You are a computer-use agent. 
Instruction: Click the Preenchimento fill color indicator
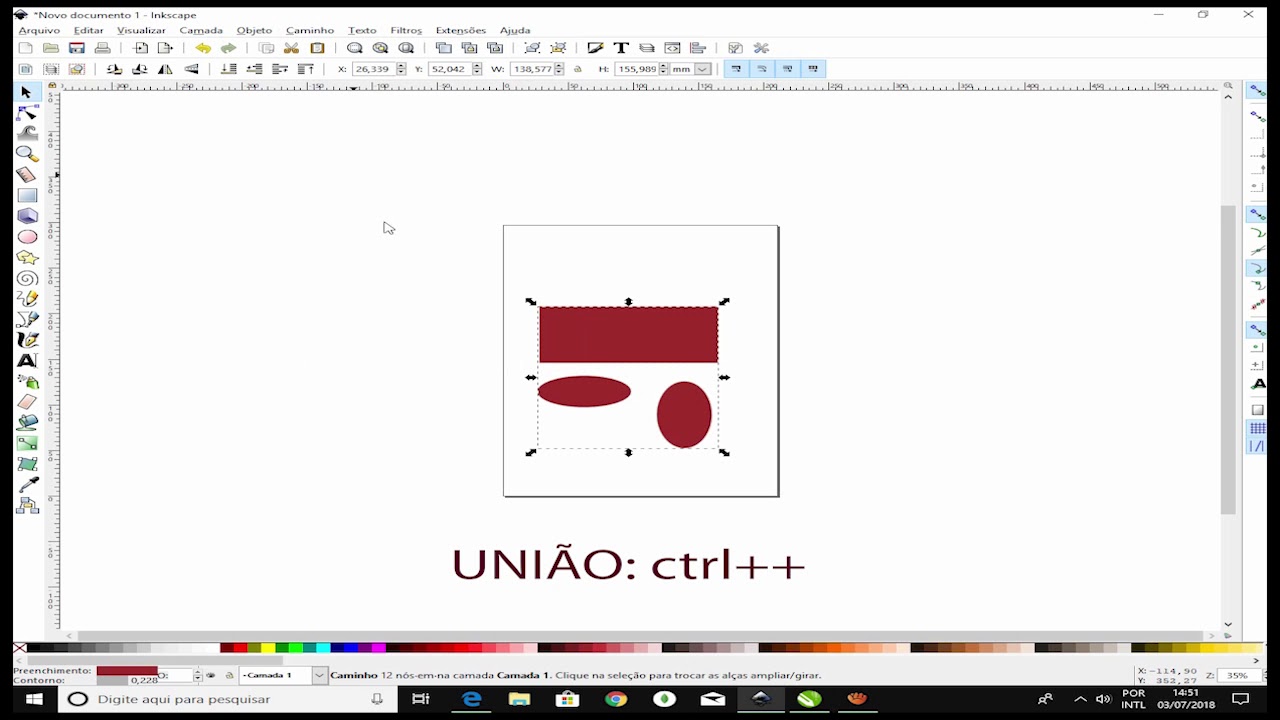tap(127, 671)
